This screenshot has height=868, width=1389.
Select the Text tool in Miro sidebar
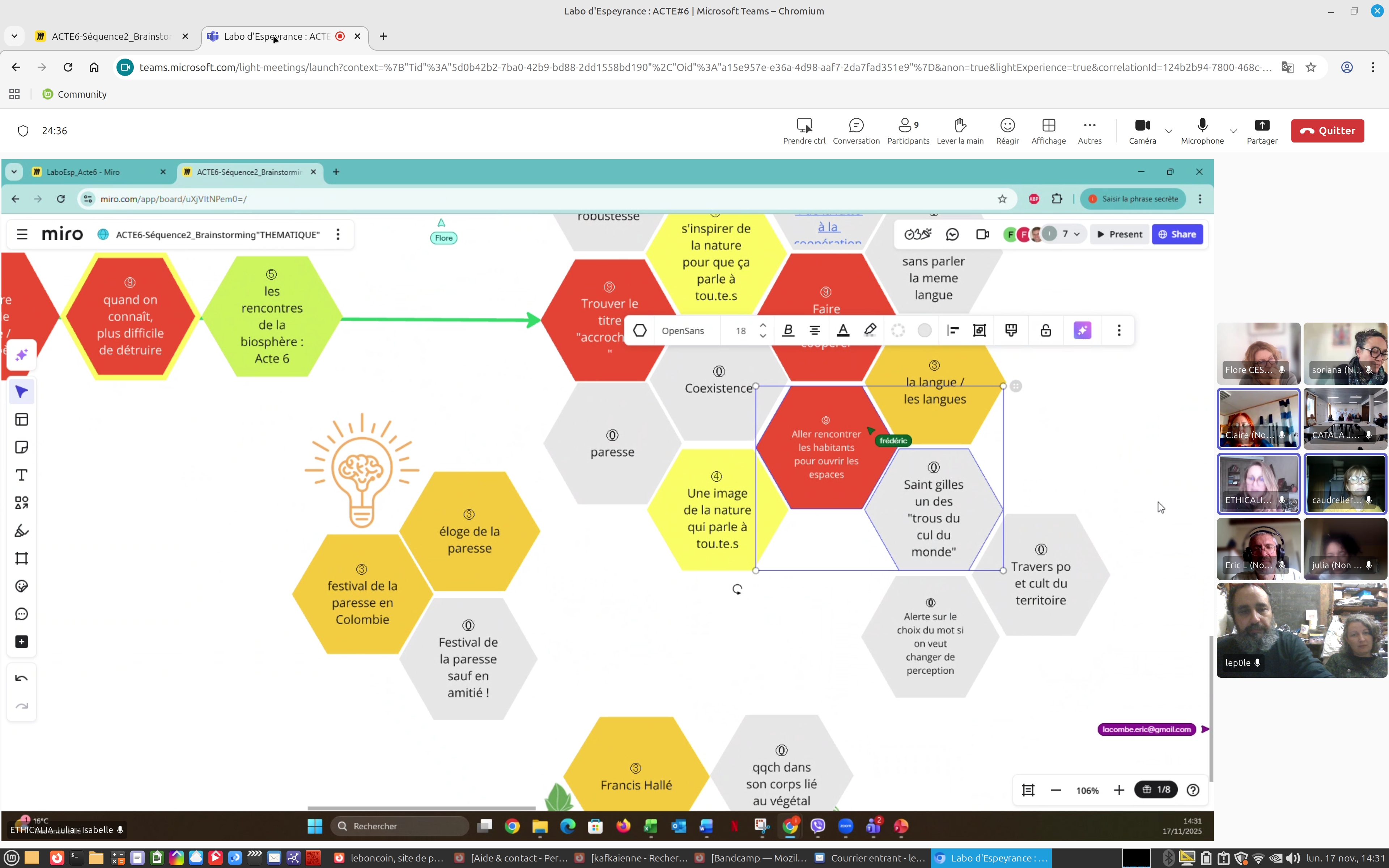pos(21,475)
